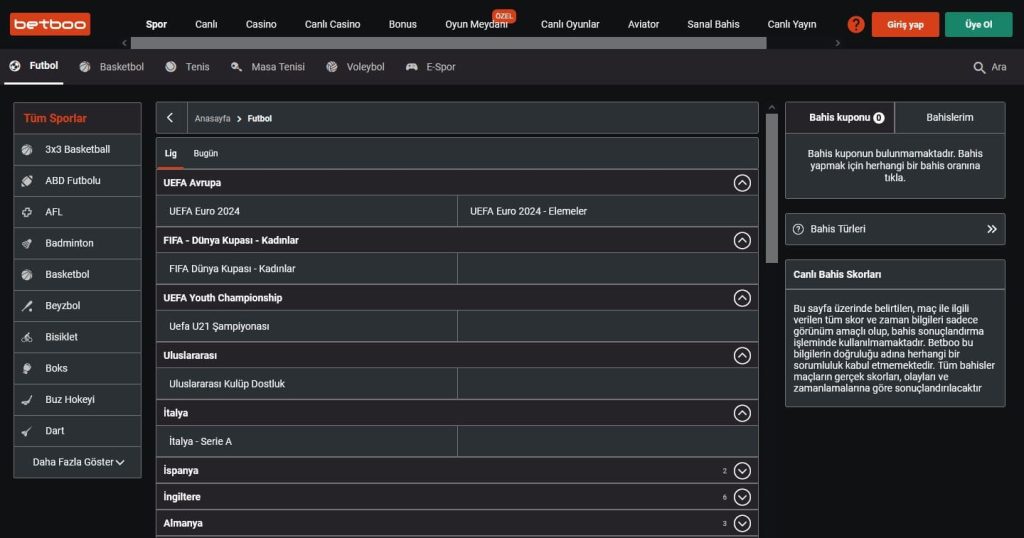
Task: Click the Beyzbol bat icon
Action: pos(27,306)
